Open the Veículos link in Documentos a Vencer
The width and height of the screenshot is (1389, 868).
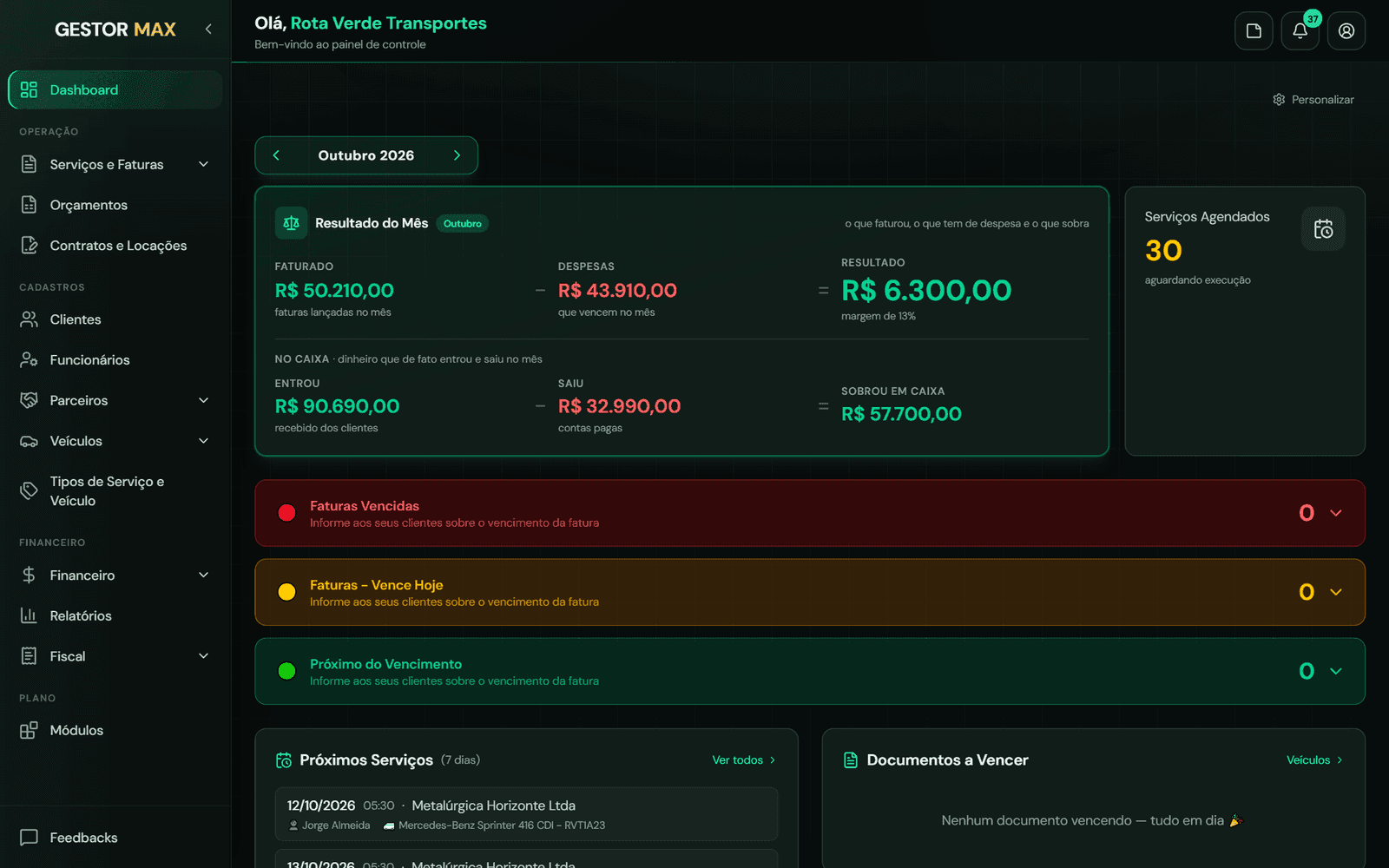click(x=1315, y=760)
